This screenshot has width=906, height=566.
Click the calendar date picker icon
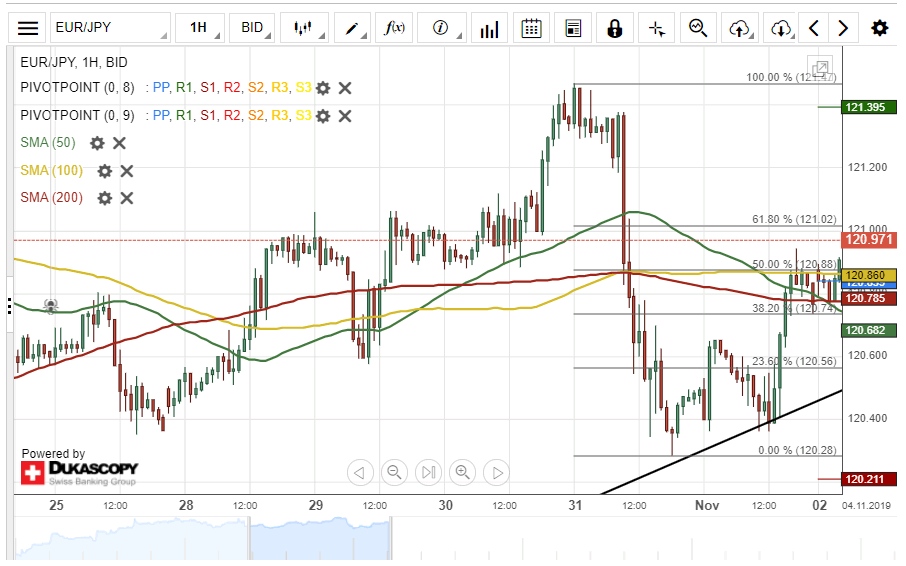point(531,28)
